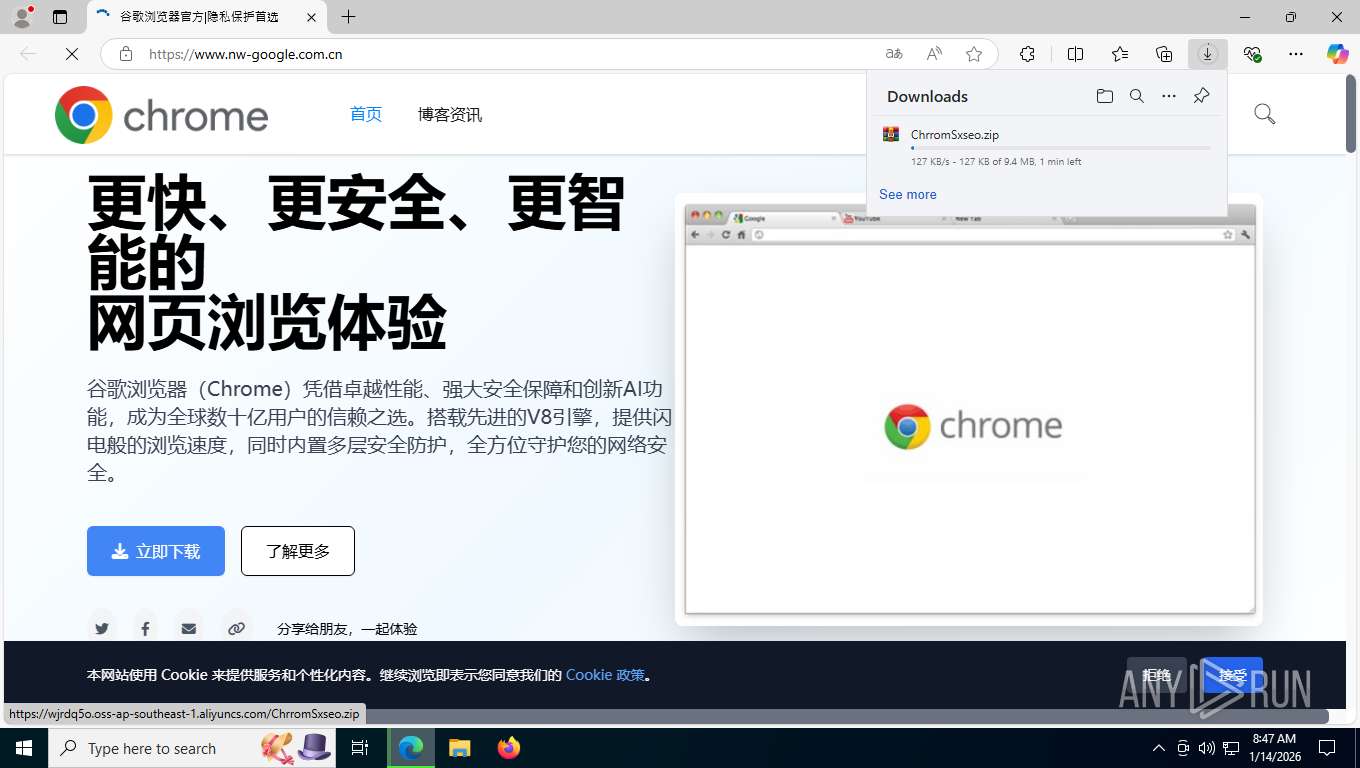Open more options in Downloads panel
The image size is (1360, 768).
1169,96
